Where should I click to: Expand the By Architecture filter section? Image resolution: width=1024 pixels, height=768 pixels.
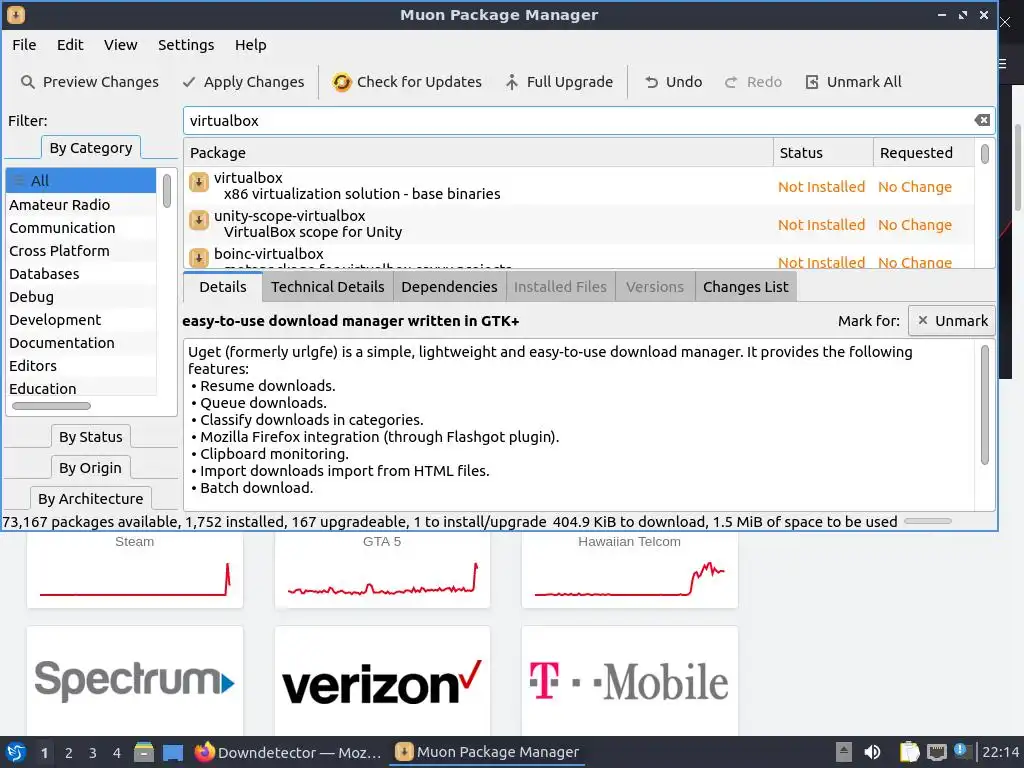click(x=91, y=499)
